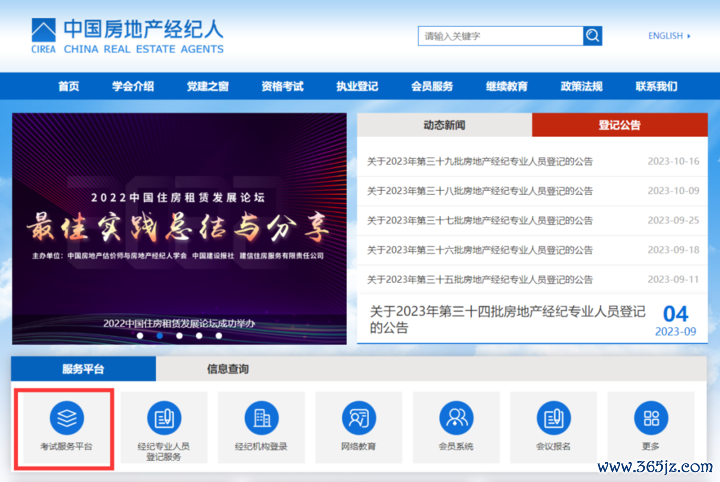Focus the 请输入关键字 search field
This screenshot has width=720, height=482.
[501, 36]
